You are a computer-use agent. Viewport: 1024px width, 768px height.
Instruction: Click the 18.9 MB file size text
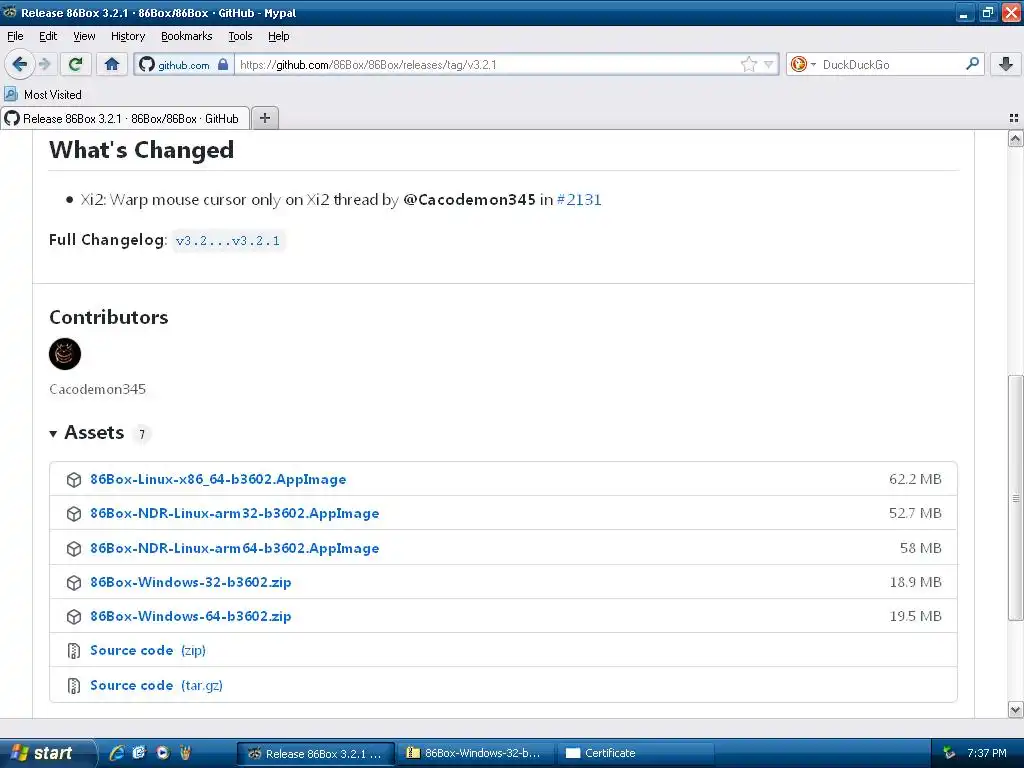coord(915,582)
